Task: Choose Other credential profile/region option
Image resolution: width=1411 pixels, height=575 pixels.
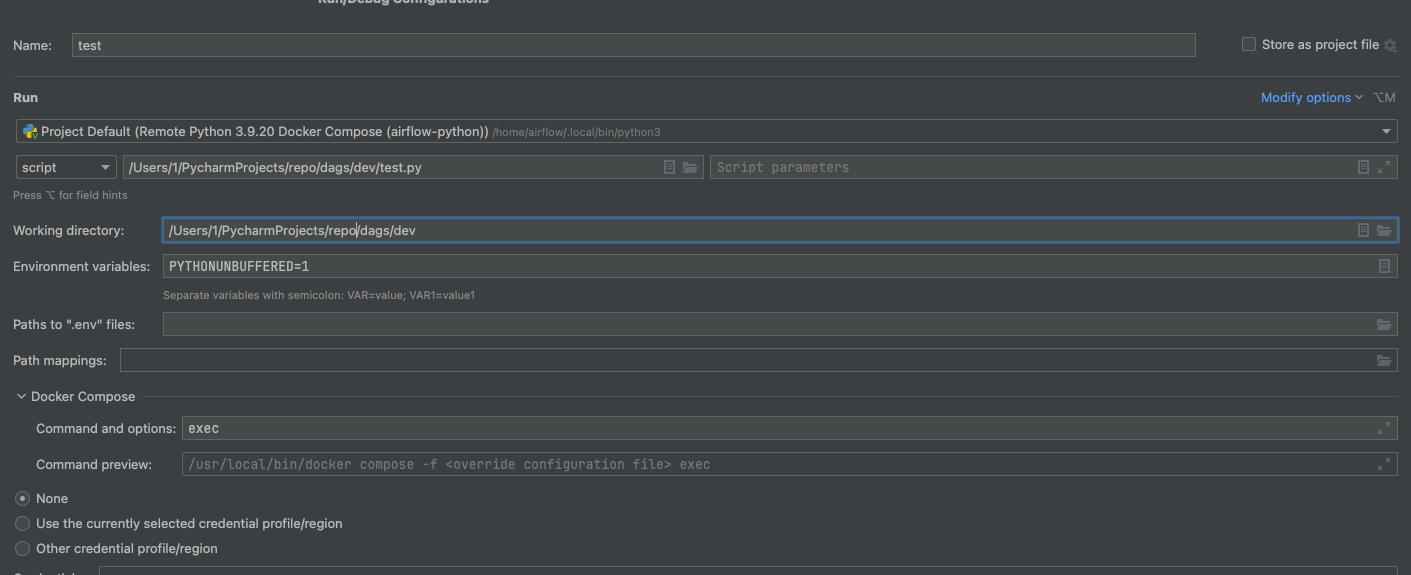Action: click(x=23, y=549)
